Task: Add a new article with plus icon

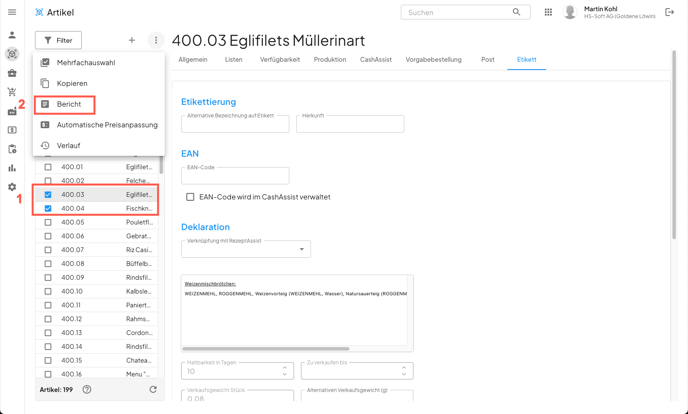Action: click(x=132, y=40)
